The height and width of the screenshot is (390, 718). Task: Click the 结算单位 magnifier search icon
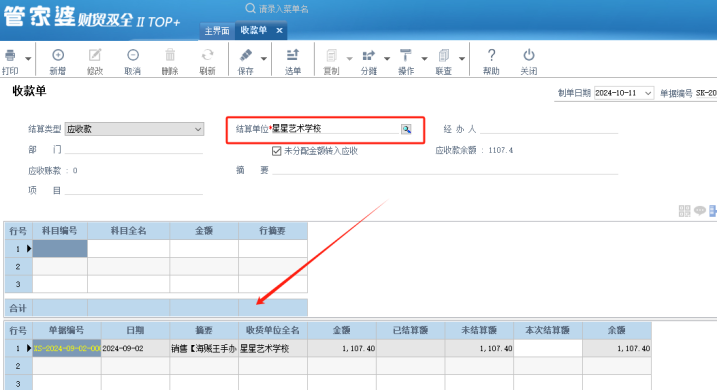point(406,130)
